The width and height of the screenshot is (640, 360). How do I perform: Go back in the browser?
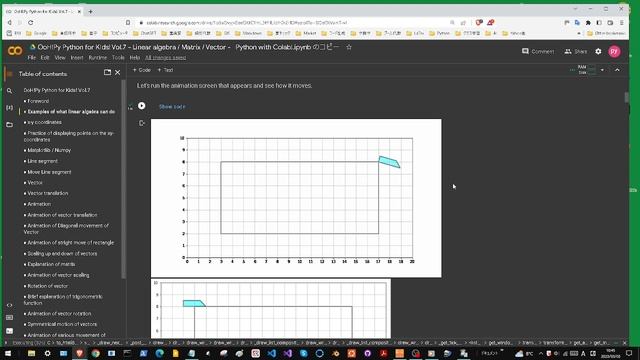tap(10, 23)
